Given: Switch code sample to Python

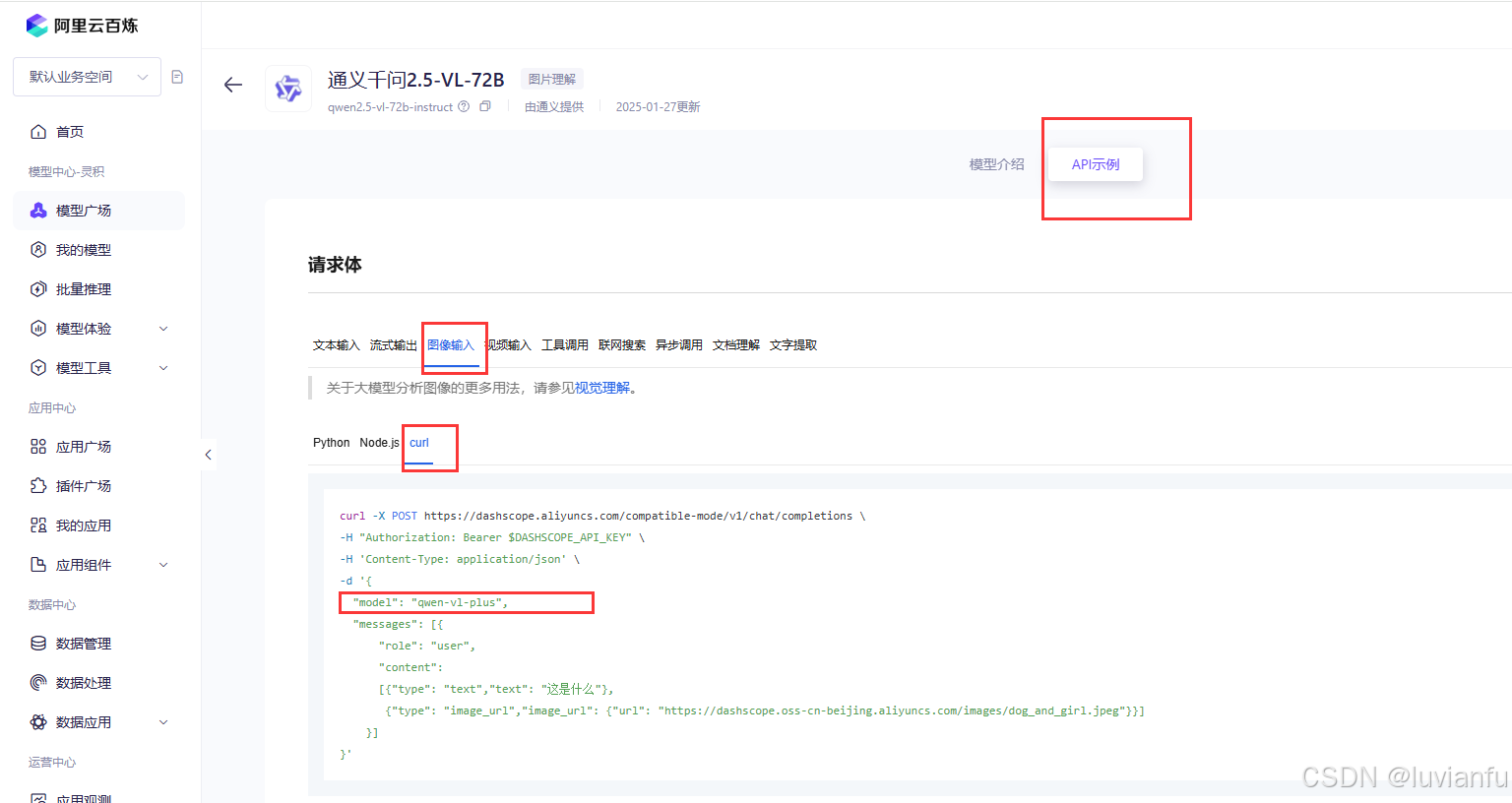Looking at the screenshot, I should pos(332,443).
